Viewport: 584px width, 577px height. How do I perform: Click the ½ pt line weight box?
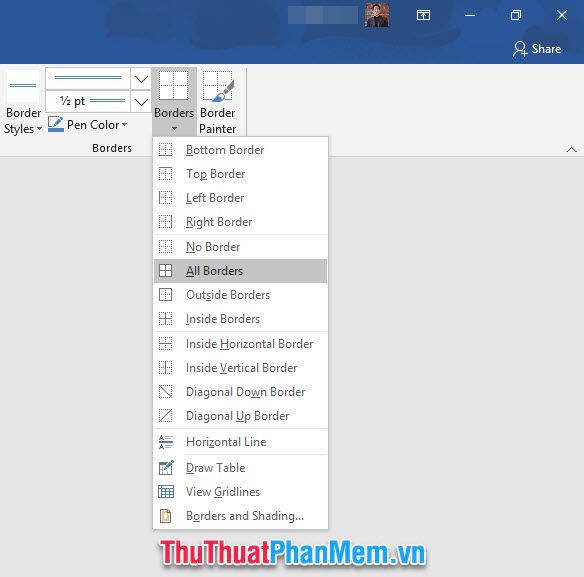[88, 101]
